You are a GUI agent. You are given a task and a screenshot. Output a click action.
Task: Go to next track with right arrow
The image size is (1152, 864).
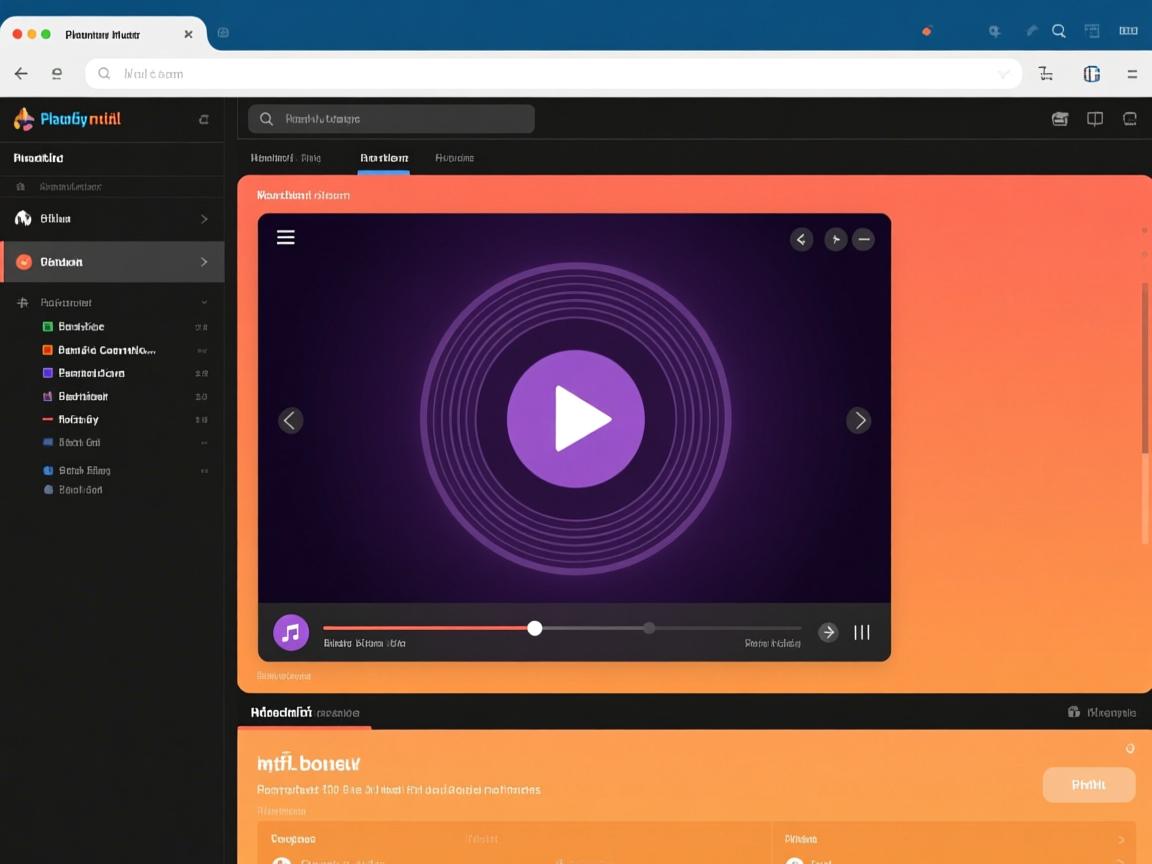(858, 420)
